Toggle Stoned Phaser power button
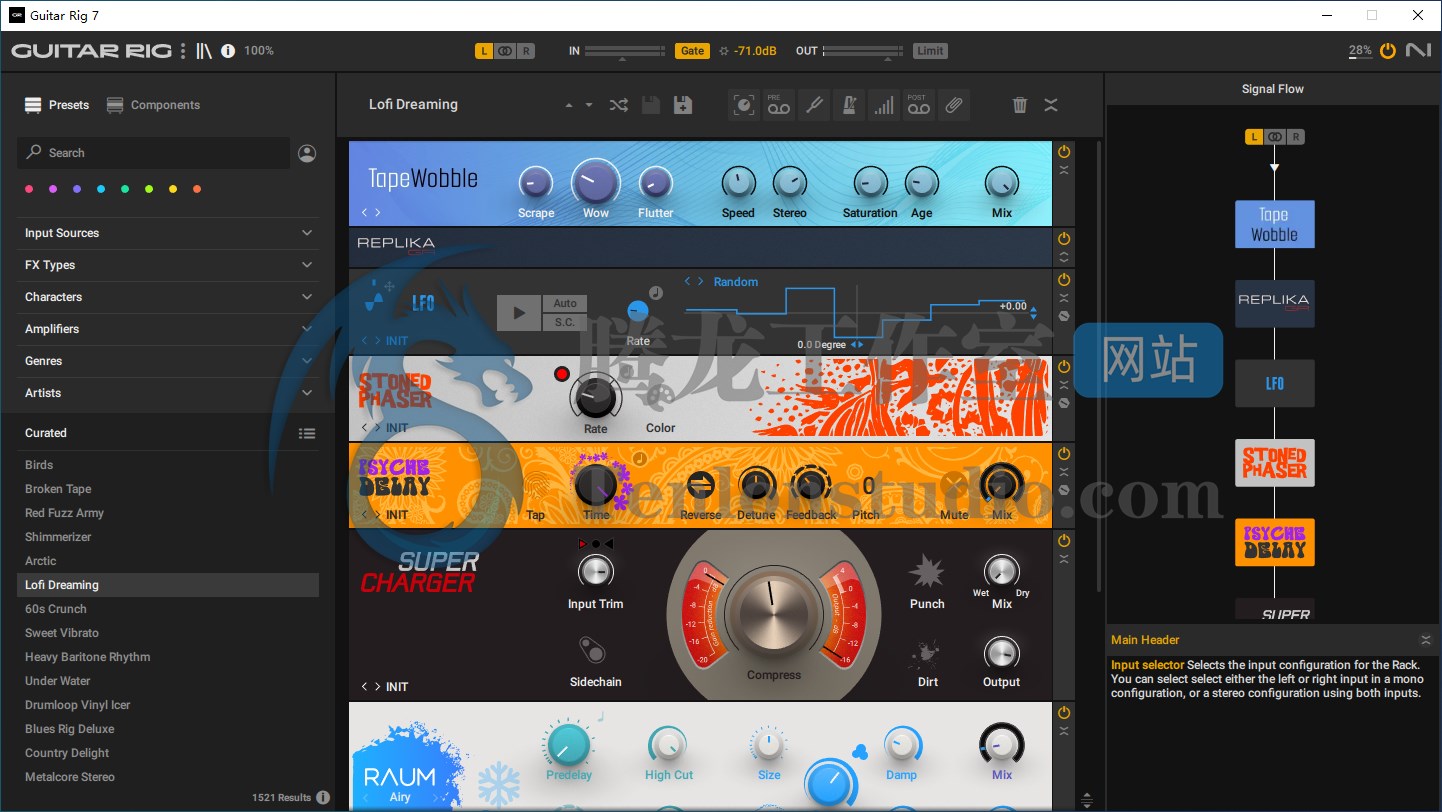Viewport: 1442px width, 812px height. click(x=1064, y=367)
